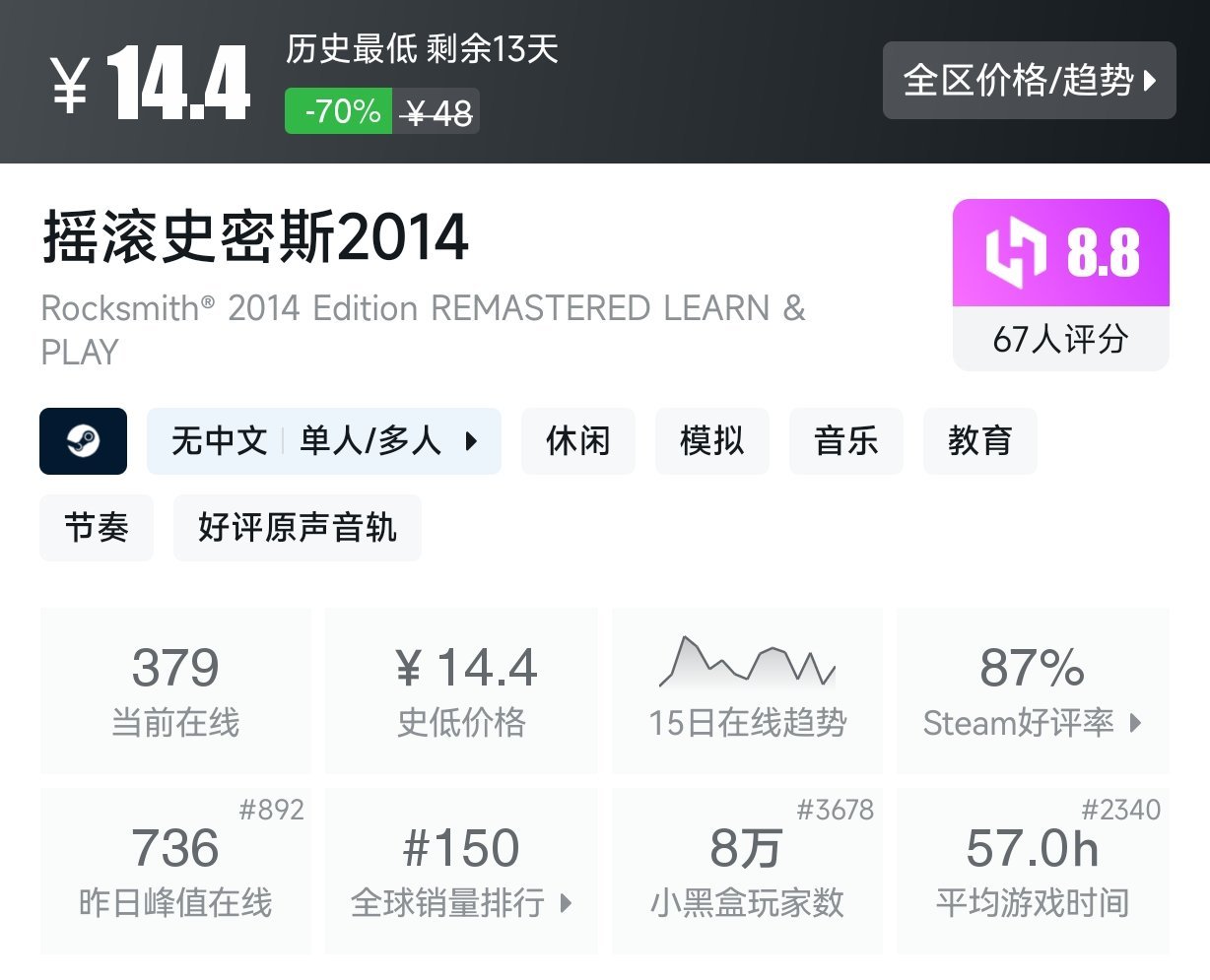This screenshot has width=1210, height=980.
Task: Click the #892 rank label
Action: pos(272,810)
